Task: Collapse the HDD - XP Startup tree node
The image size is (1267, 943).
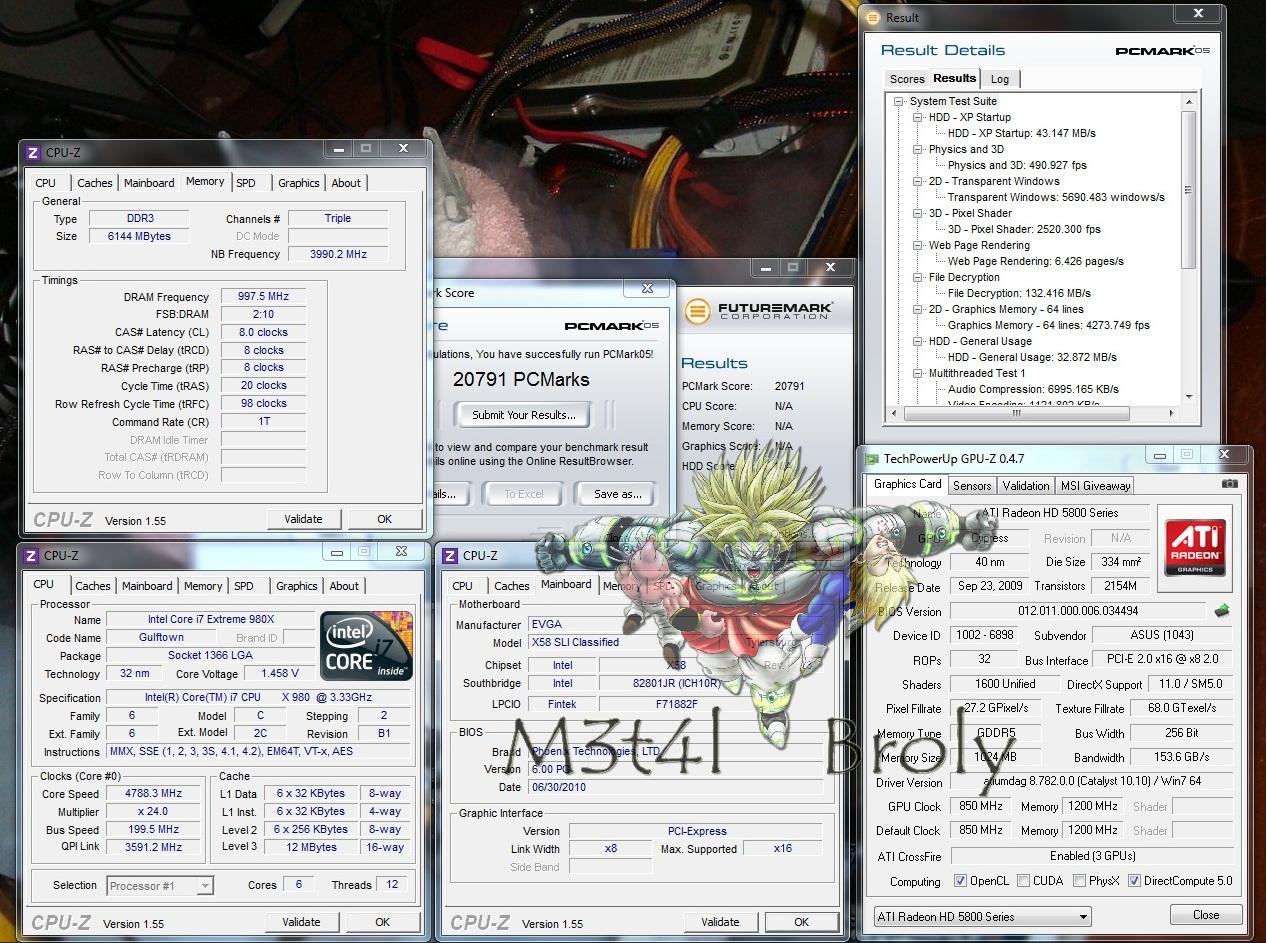Action: tap(918, 117)
